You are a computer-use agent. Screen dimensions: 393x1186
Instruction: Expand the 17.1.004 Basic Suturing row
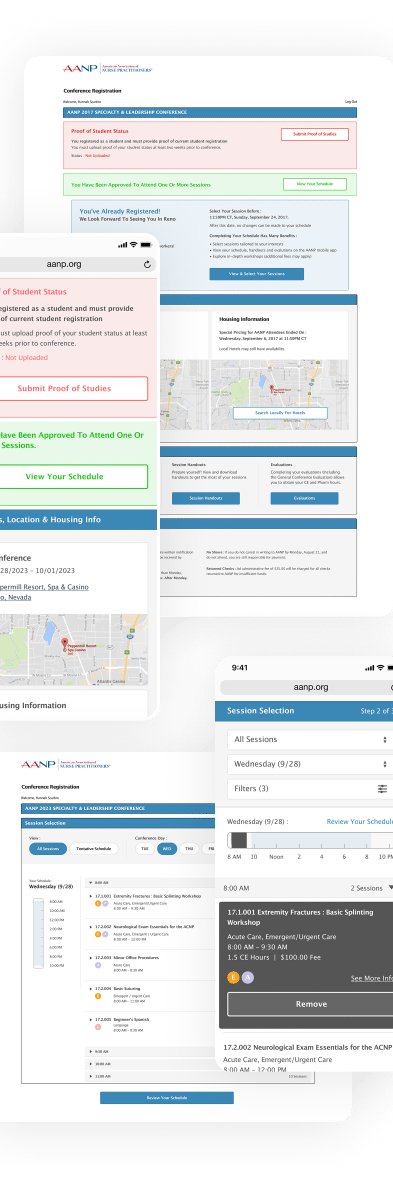[91, 988]
